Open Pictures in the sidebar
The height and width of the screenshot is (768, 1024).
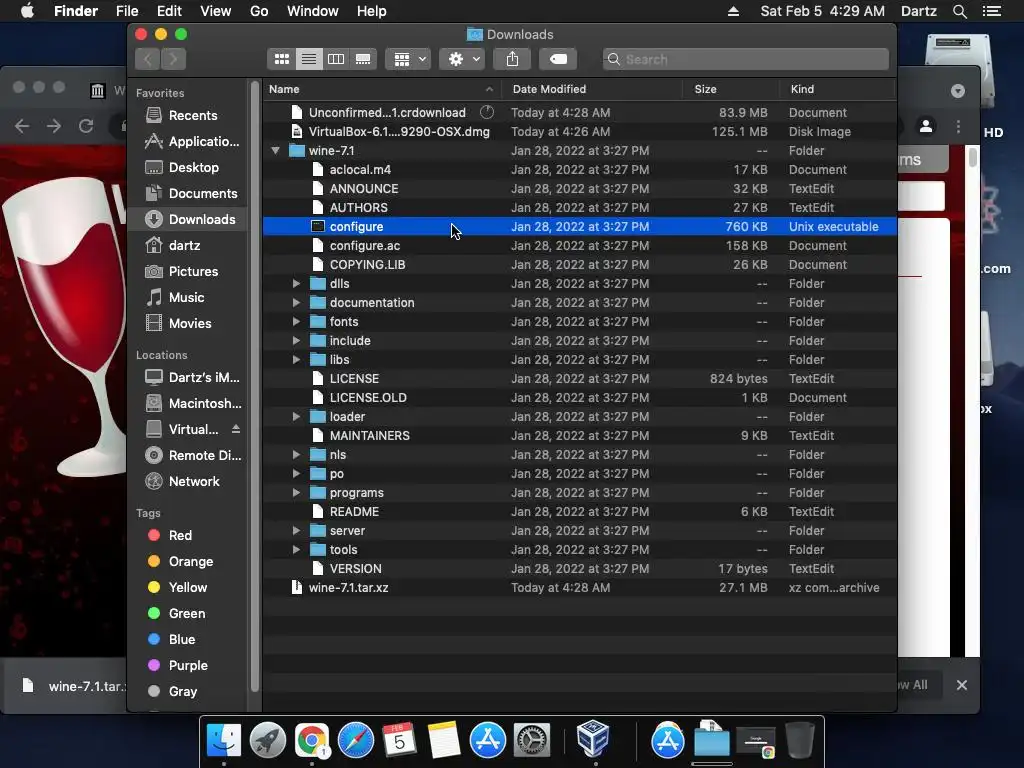click(x=189, y=272)
